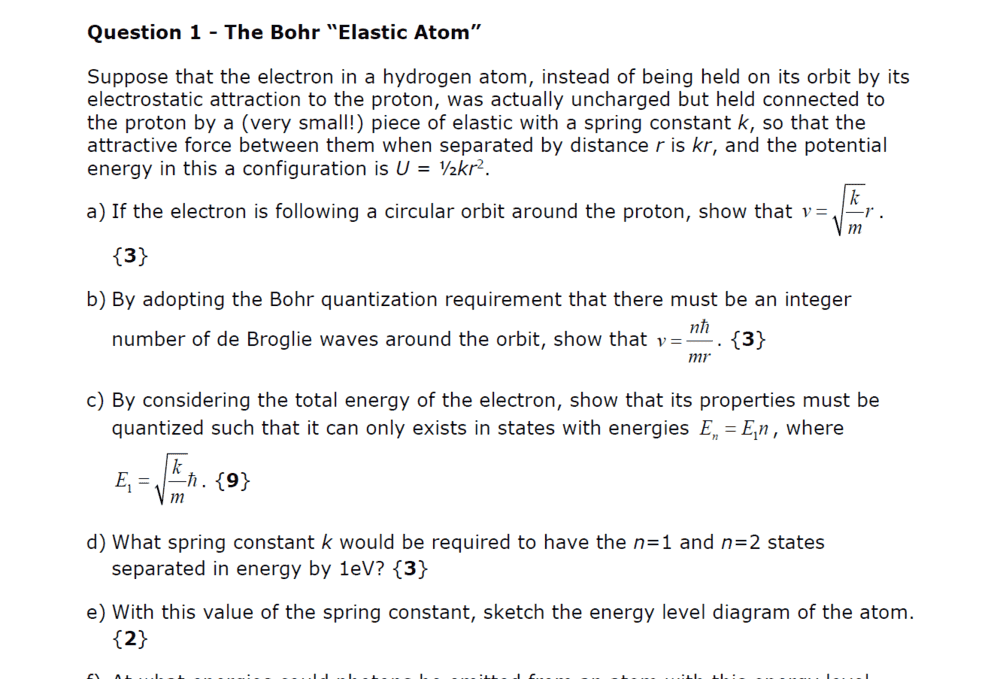Viewport: 1000px width, 679px height.
Task: Click the part a) label
Action: pos(97,211)
